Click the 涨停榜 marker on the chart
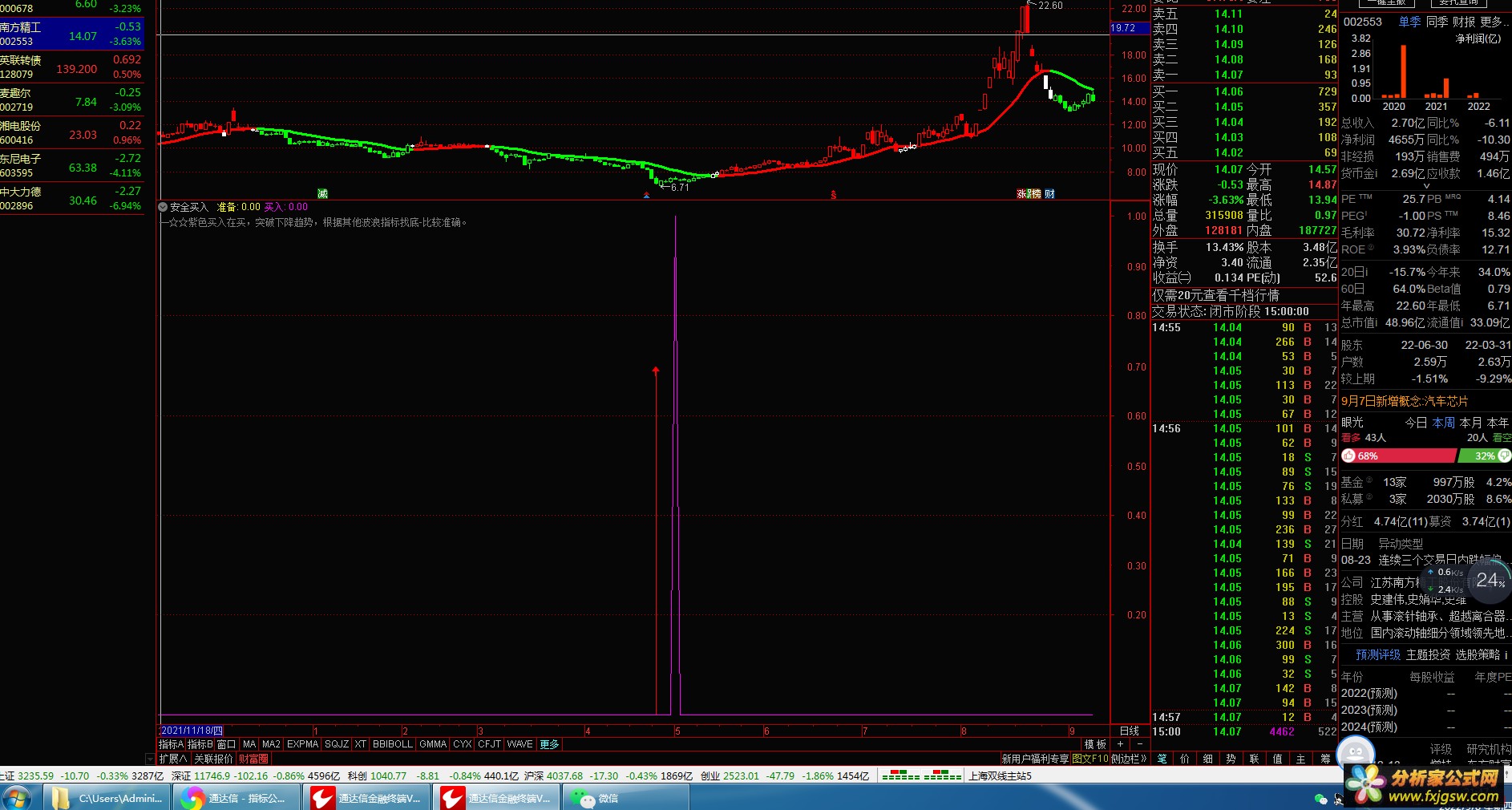Image resolution: width=1512 pixels, height=810 pixels. tap(1029, 194)
